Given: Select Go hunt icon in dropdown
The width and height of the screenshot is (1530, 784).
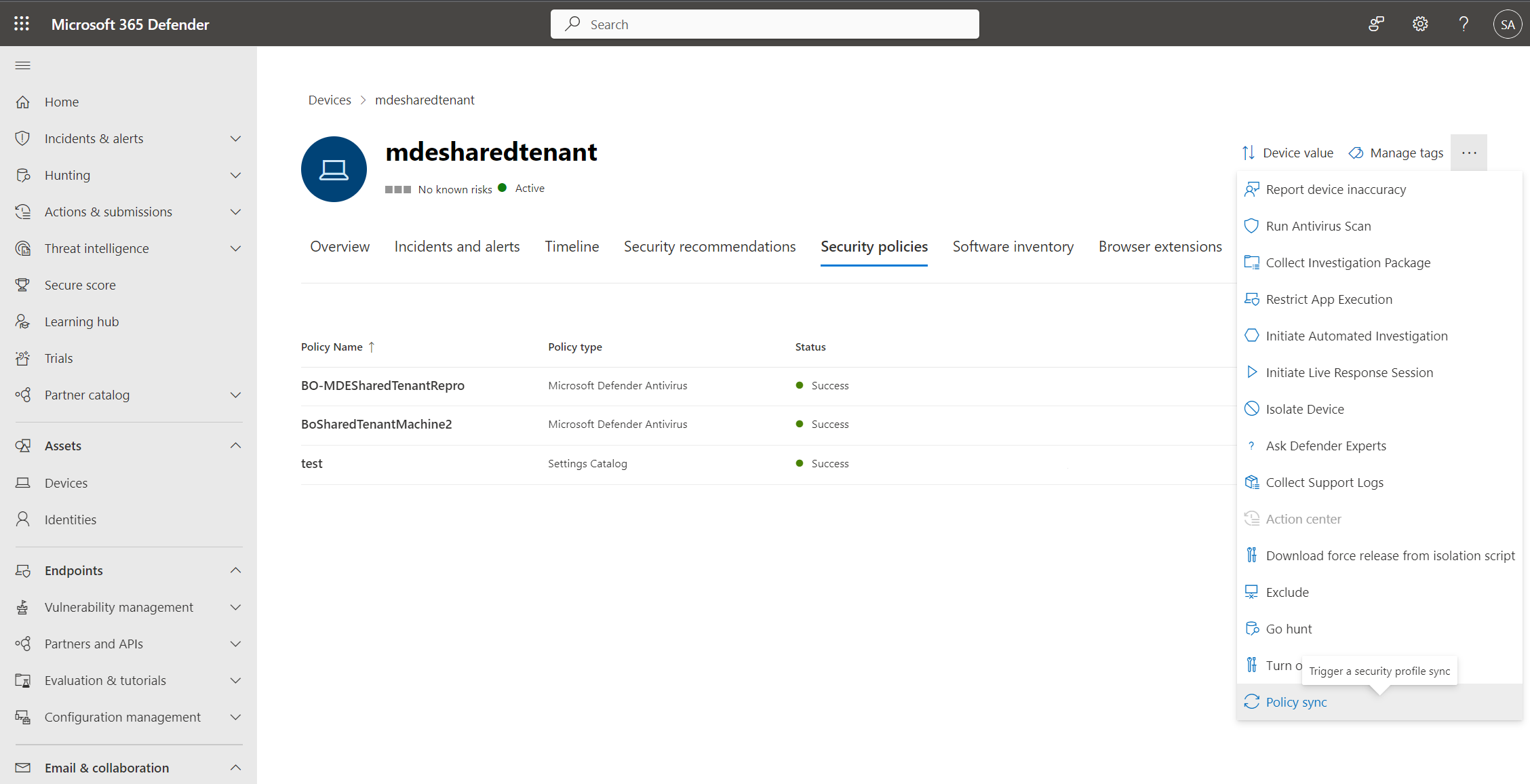Looking at the screenshot, I should pyautogui.click(x=1253, y=628).
